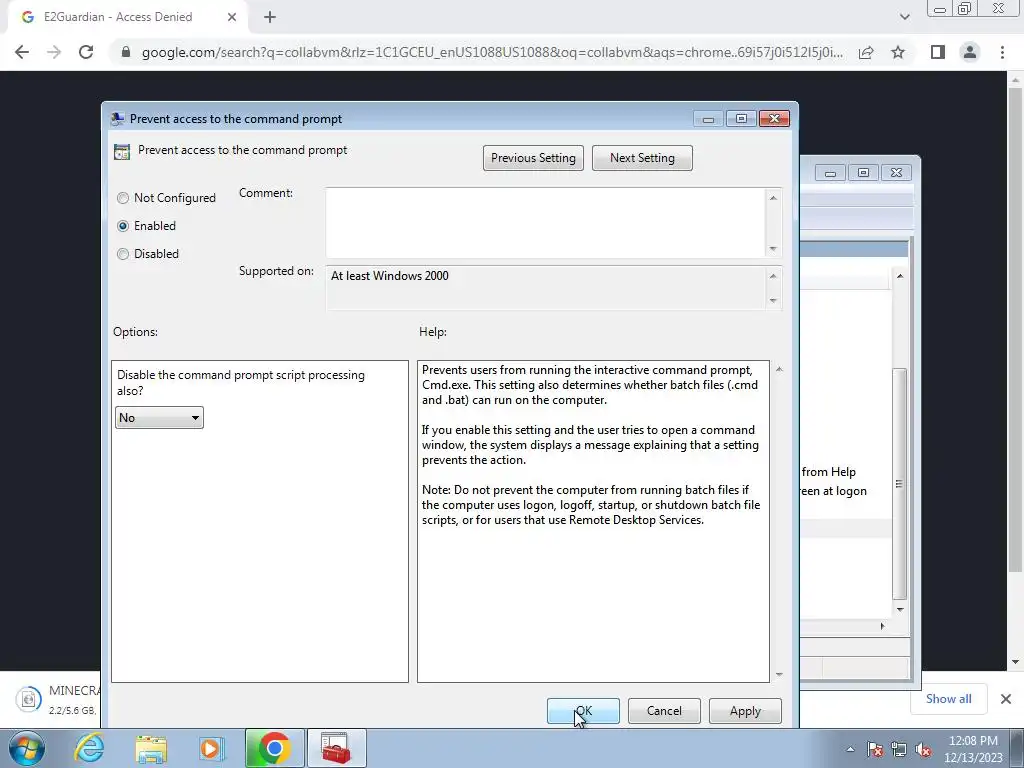Click Help pane scroll down arrow
This screenshot has width=1024, height=768.
point(778,675)
